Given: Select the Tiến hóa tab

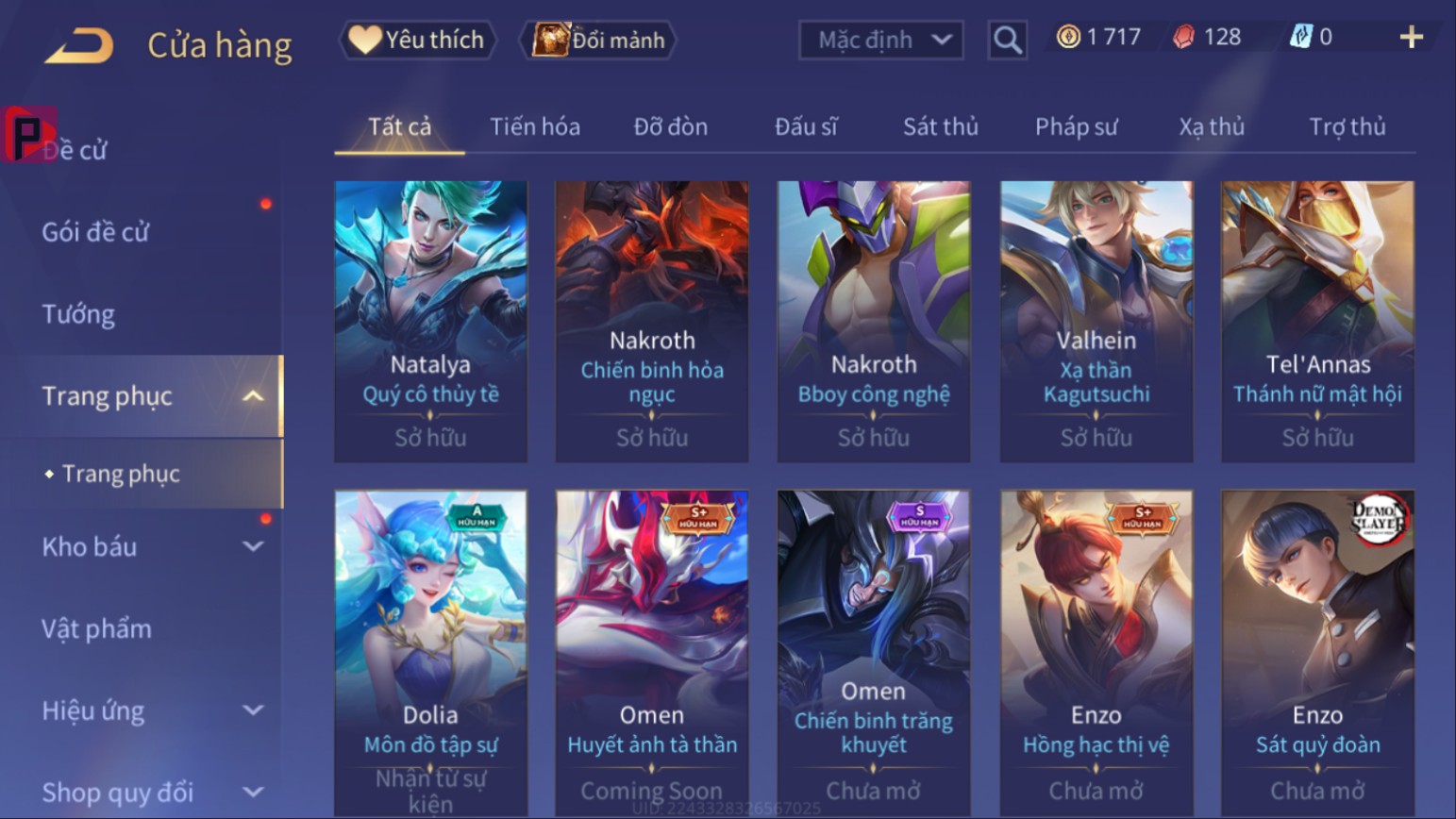Looking at the screenshot, I should click(x=535, y=126).
